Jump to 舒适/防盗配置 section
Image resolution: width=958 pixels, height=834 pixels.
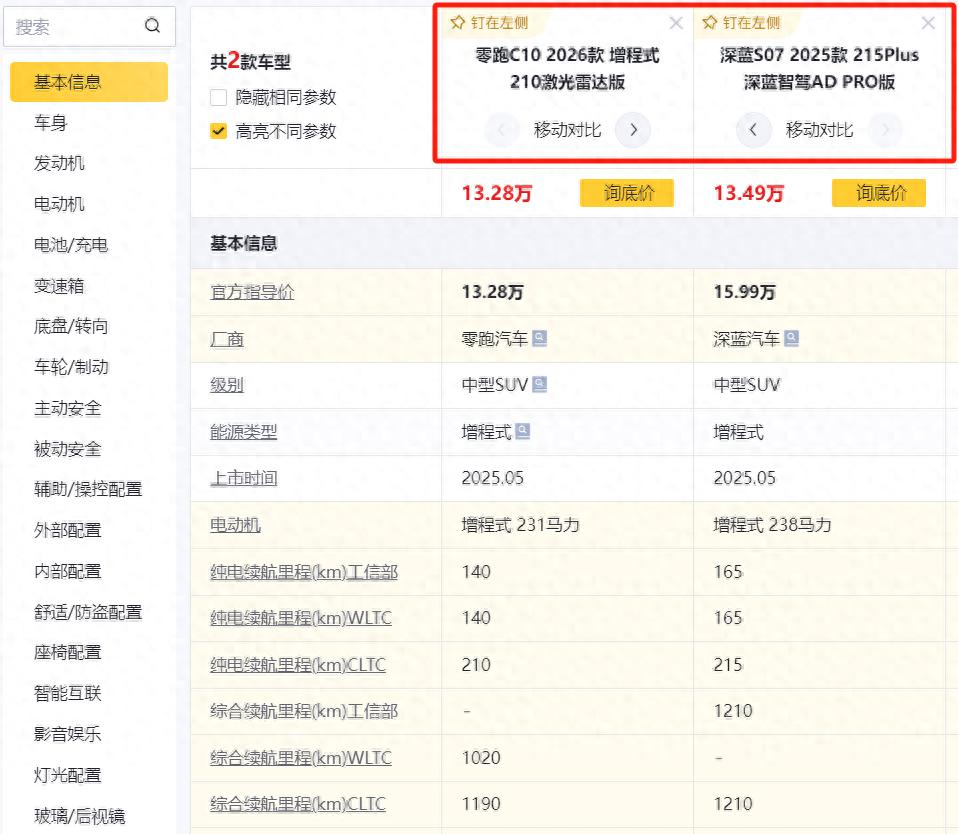[x=88, y=612]
